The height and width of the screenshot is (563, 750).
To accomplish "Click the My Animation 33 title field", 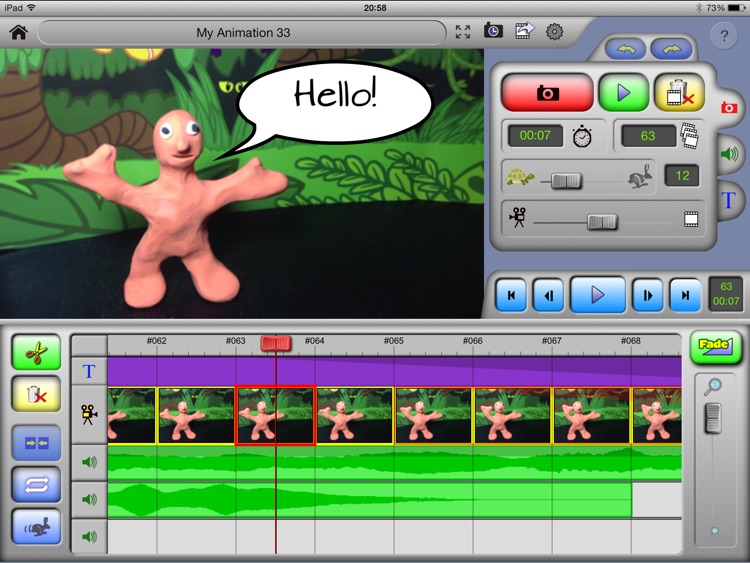I will tap(243, 33).
